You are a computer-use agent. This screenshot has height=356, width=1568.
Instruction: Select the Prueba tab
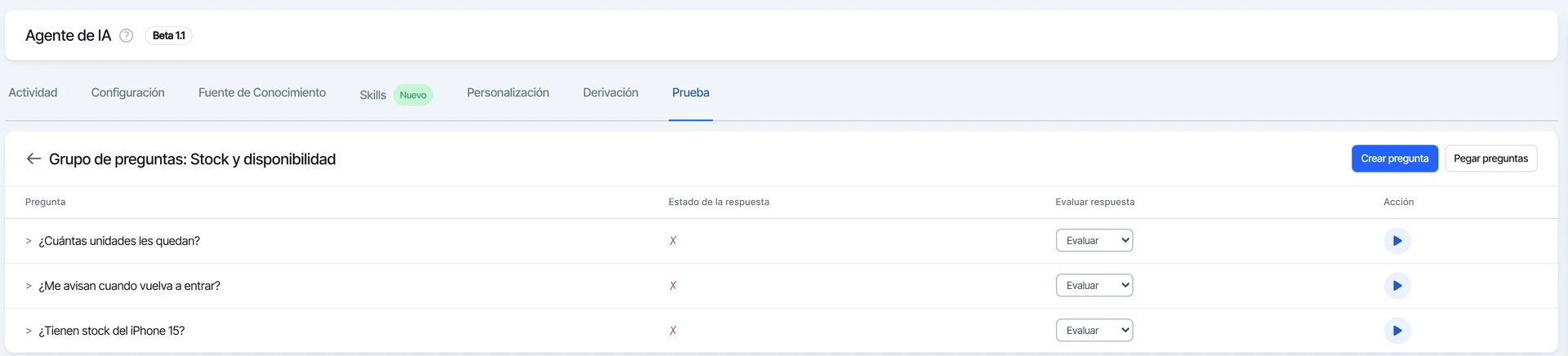(x=691, y=93)
